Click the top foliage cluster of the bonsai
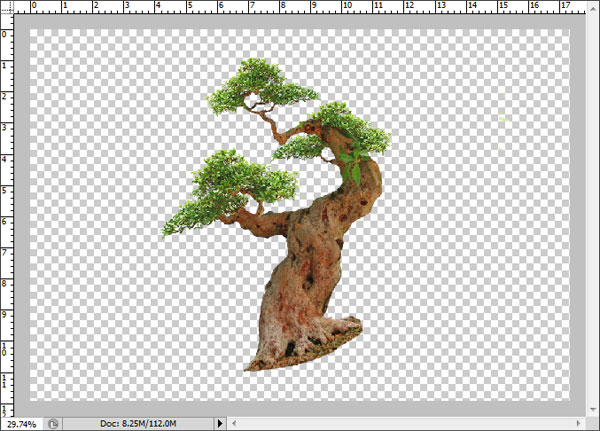 tap(261, 86)
